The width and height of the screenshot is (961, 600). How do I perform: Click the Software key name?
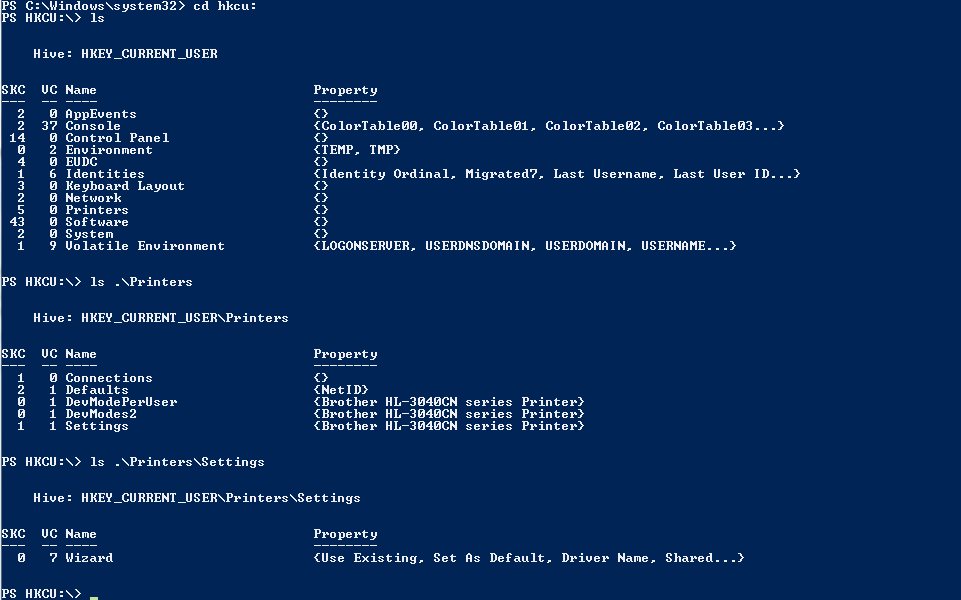click(x=97, y=222)
